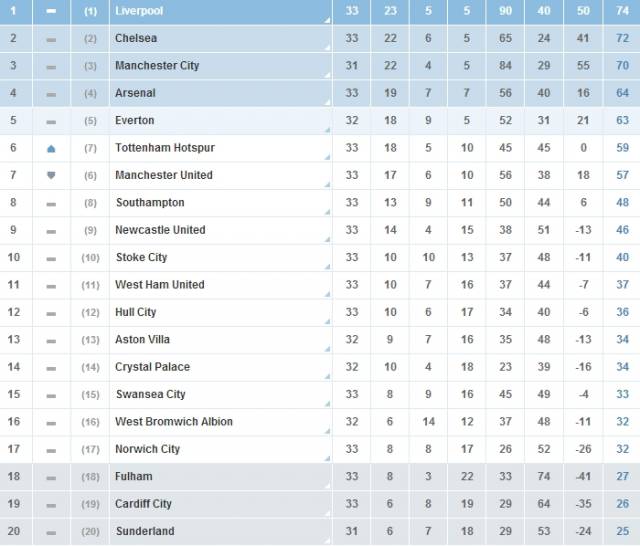
Task: Click the no-change dash icon beside Everton
Action: pyautogui.click(x=51, y=122)
